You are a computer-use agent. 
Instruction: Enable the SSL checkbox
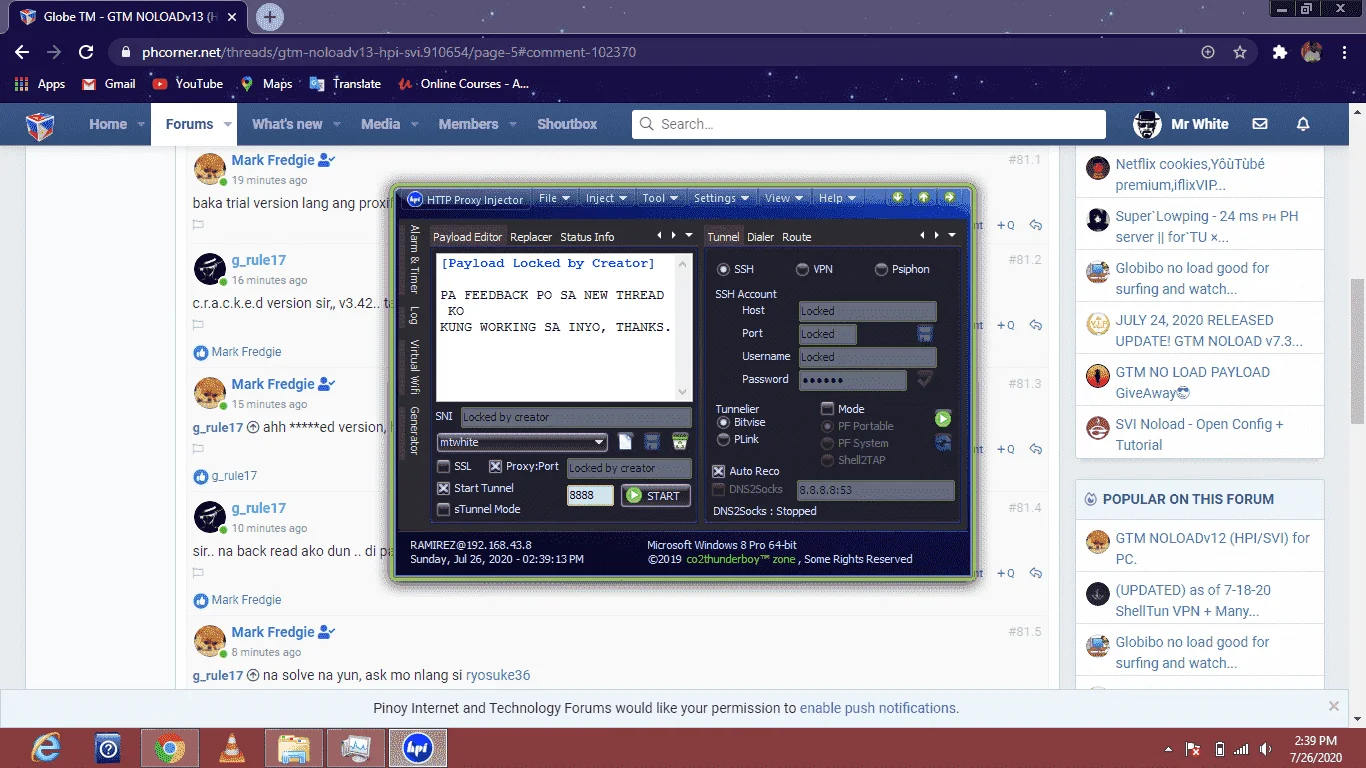point(443,467)
